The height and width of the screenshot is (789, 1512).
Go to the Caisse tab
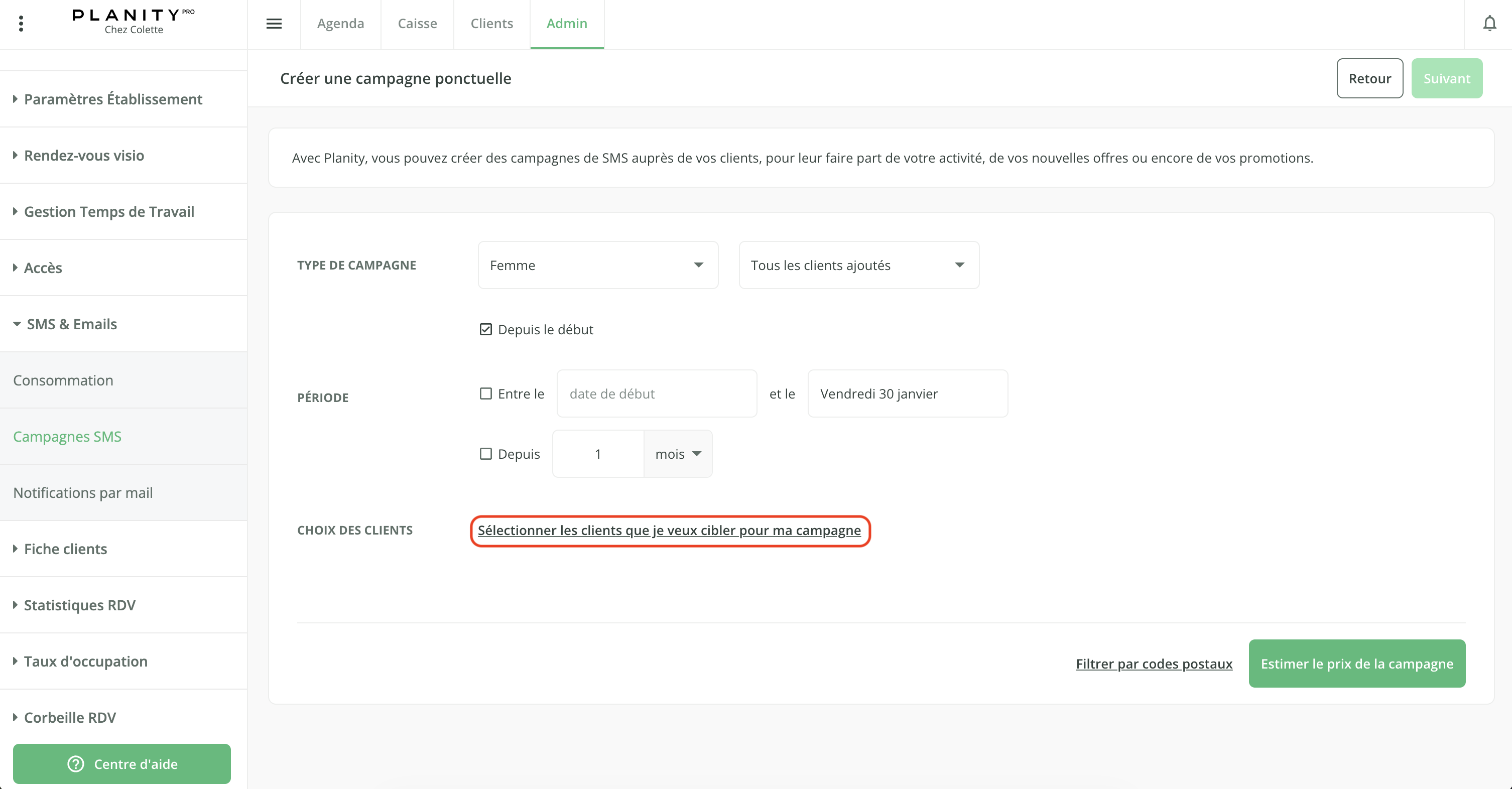click(417, 24)
